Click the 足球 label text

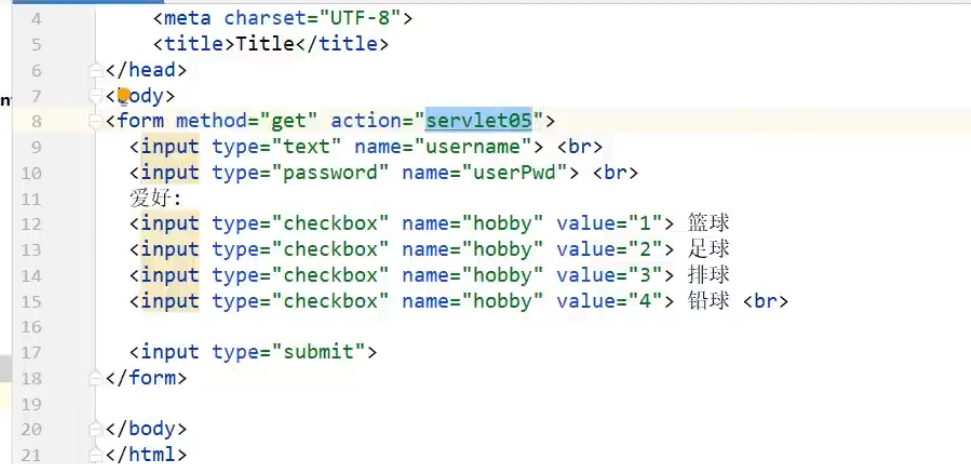(x=708, y=249)
